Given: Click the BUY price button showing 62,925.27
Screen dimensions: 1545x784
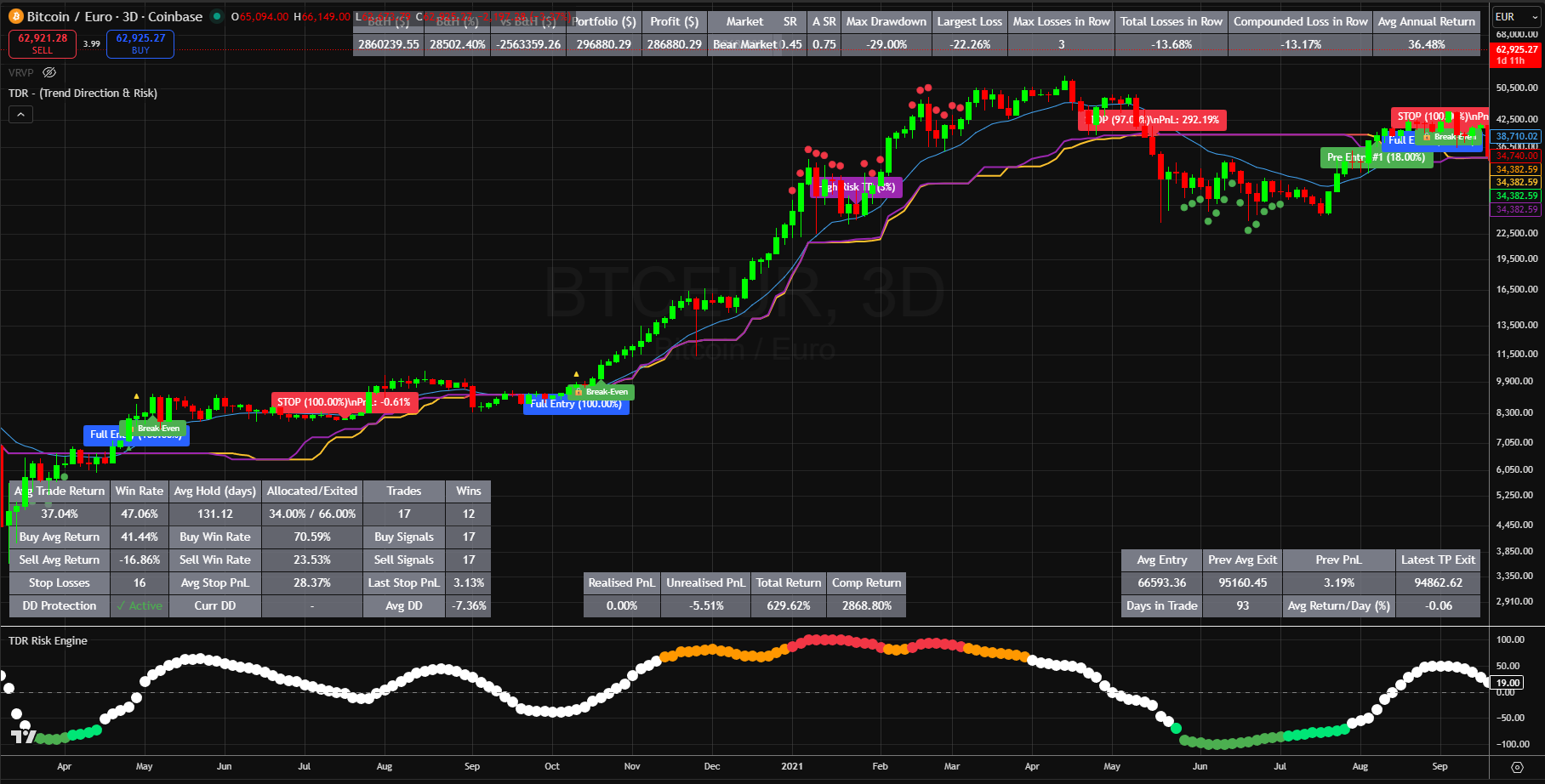Looking at the screenshot, I should tap(140, 43).
